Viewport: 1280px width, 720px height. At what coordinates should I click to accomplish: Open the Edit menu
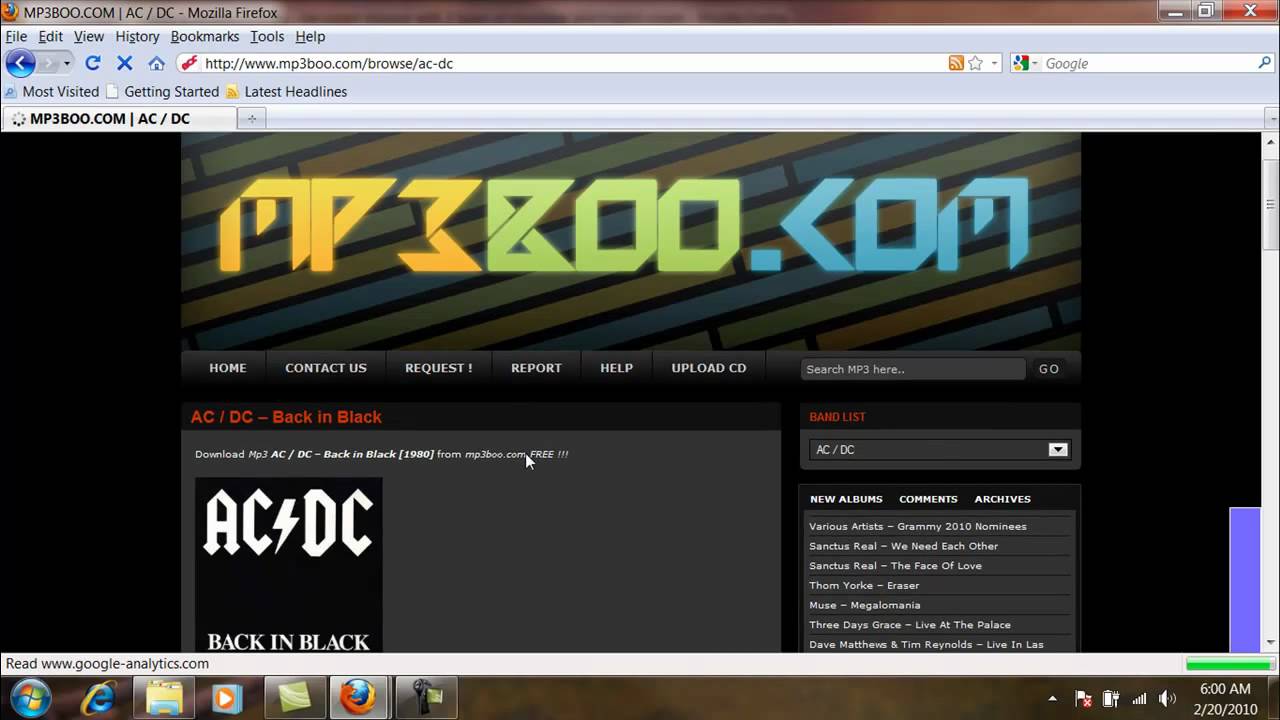[50, 36]
